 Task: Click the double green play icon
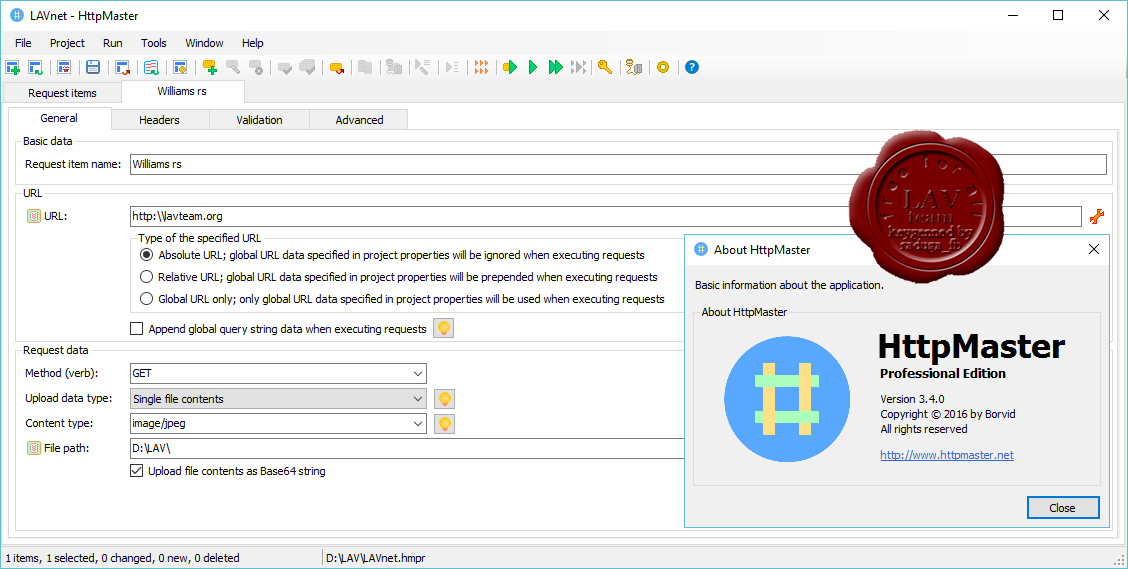[x=555, y=68]
